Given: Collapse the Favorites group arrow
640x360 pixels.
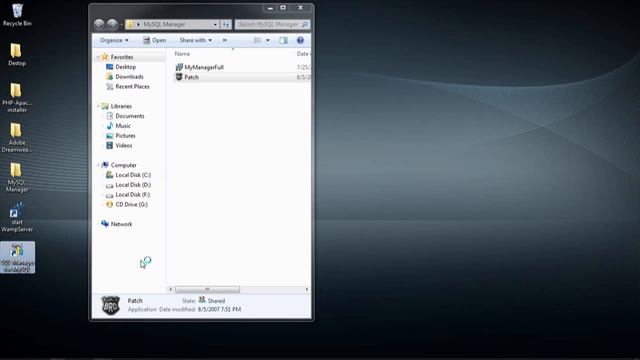Looking at the screenshot, I should [98, 57].
